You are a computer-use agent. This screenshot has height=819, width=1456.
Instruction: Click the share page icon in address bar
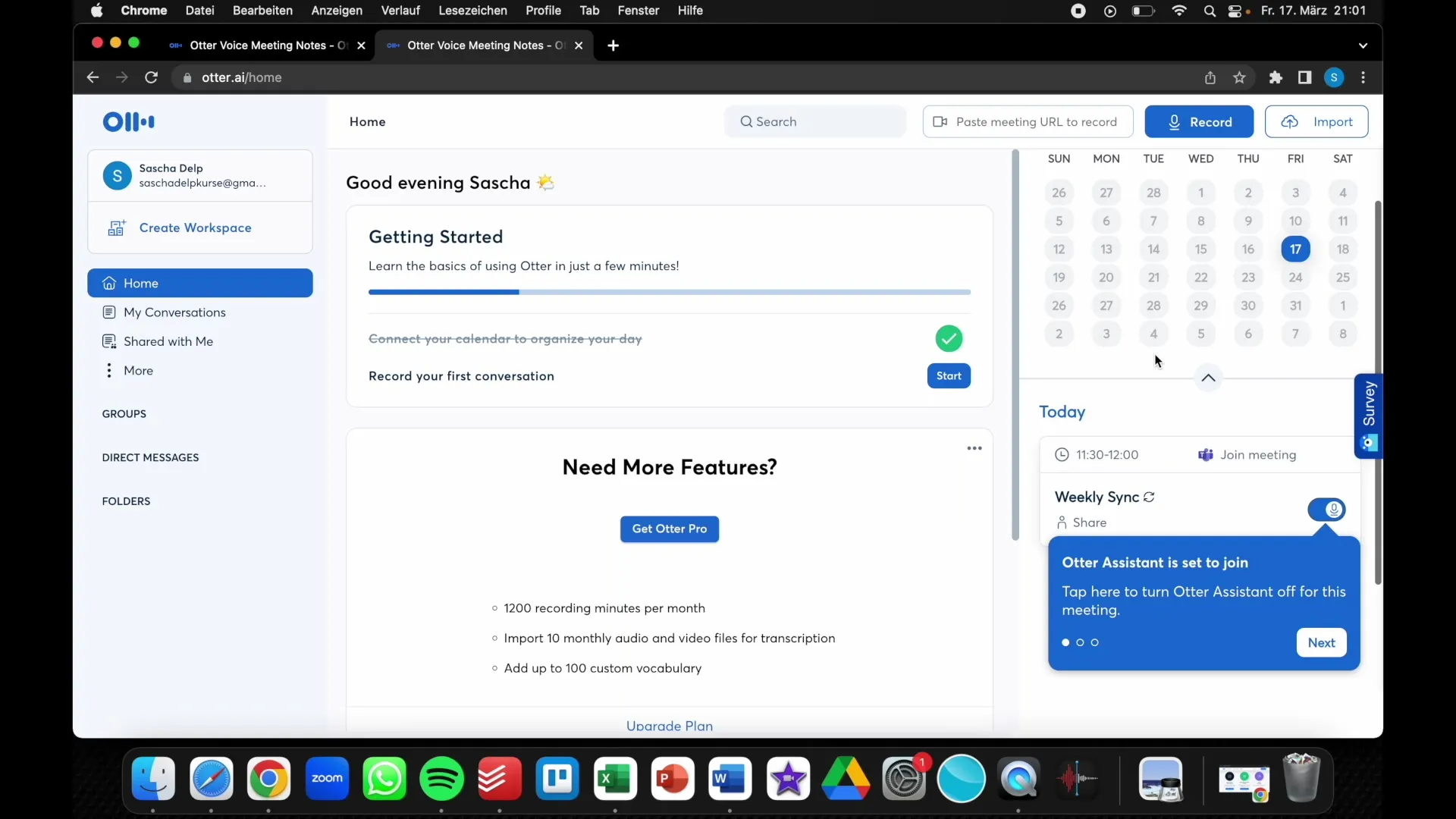pyautogui.click(x=1210, y=77)
